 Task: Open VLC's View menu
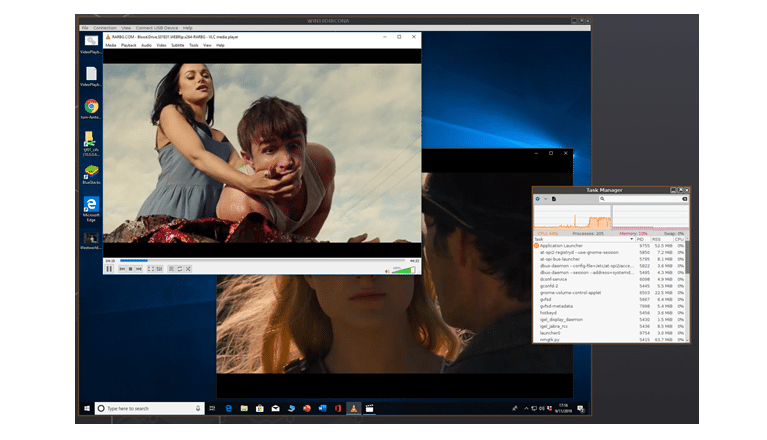pos(207,45)
